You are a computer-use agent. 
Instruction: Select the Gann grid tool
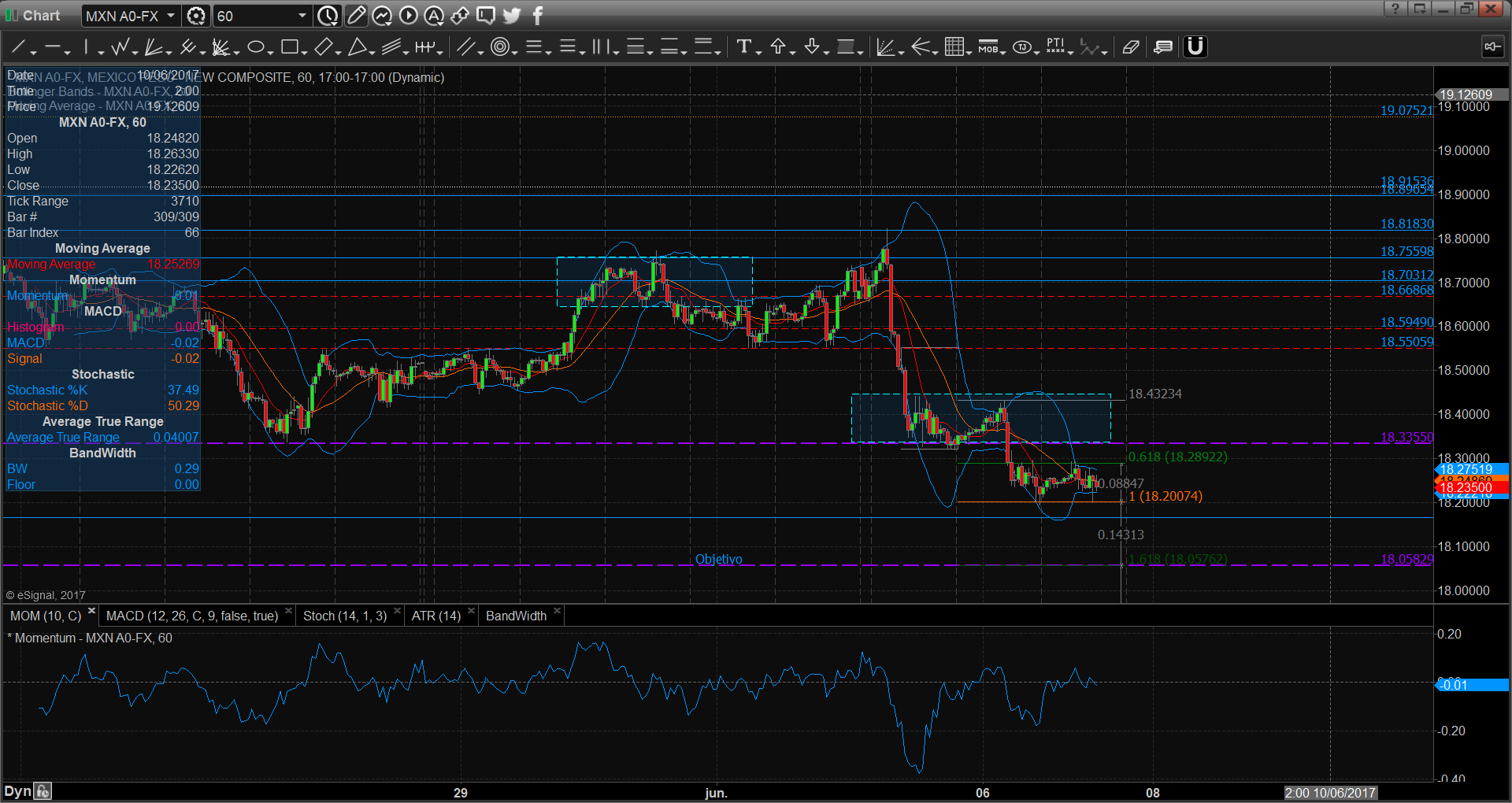tap(954, 47)
